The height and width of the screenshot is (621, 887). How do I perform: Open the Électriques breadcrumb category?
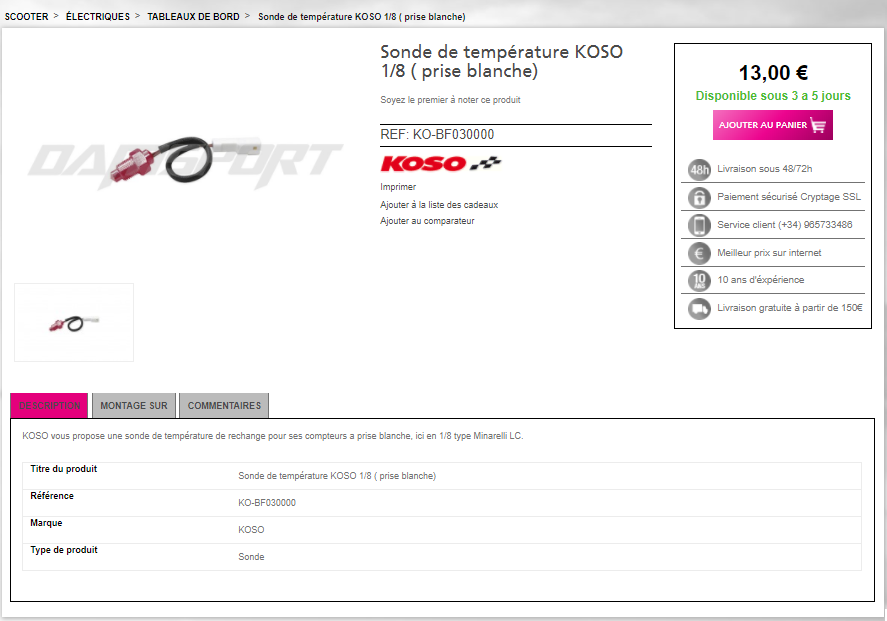[98, 16]
